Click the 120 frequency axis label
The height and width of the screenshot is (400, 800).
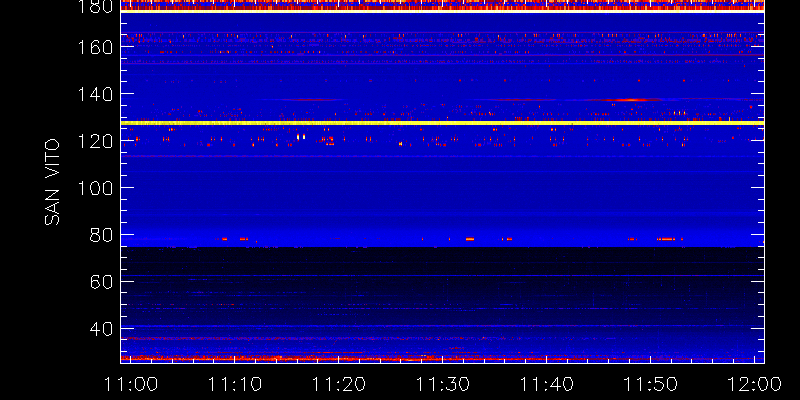[x=94, y=141]
